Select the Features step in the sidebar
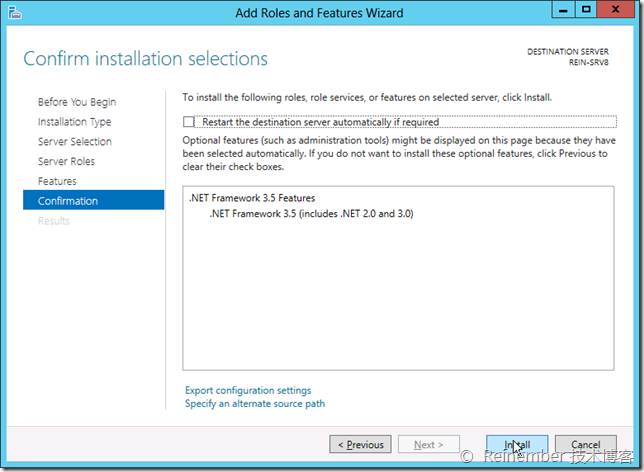Screen dimensions: 644x472 point(57,181)
